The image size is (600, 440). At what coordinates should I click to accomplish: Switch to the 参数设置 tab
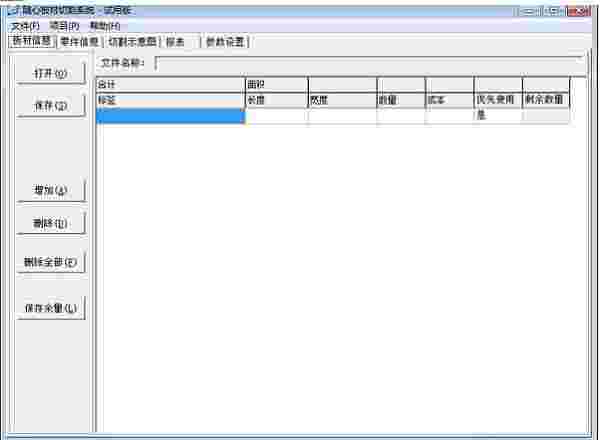click(x=225, y=42)
